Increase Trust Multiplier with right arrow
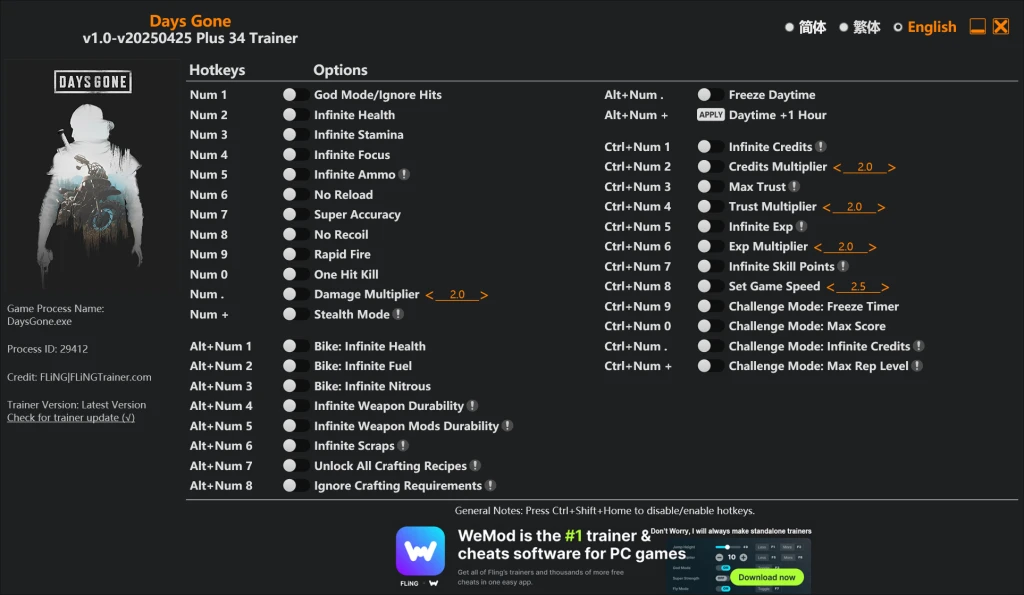The image size is (1024, 595). click(881, 208)
